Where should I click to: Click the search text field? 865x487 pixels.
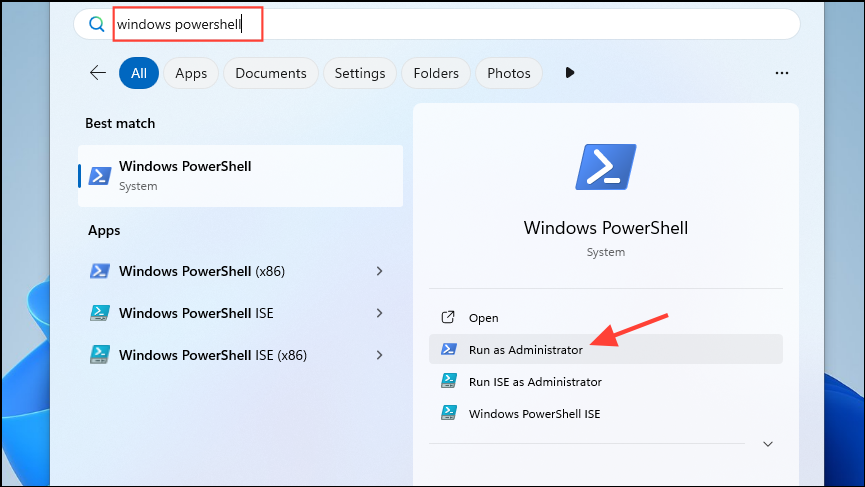[437, 24]
